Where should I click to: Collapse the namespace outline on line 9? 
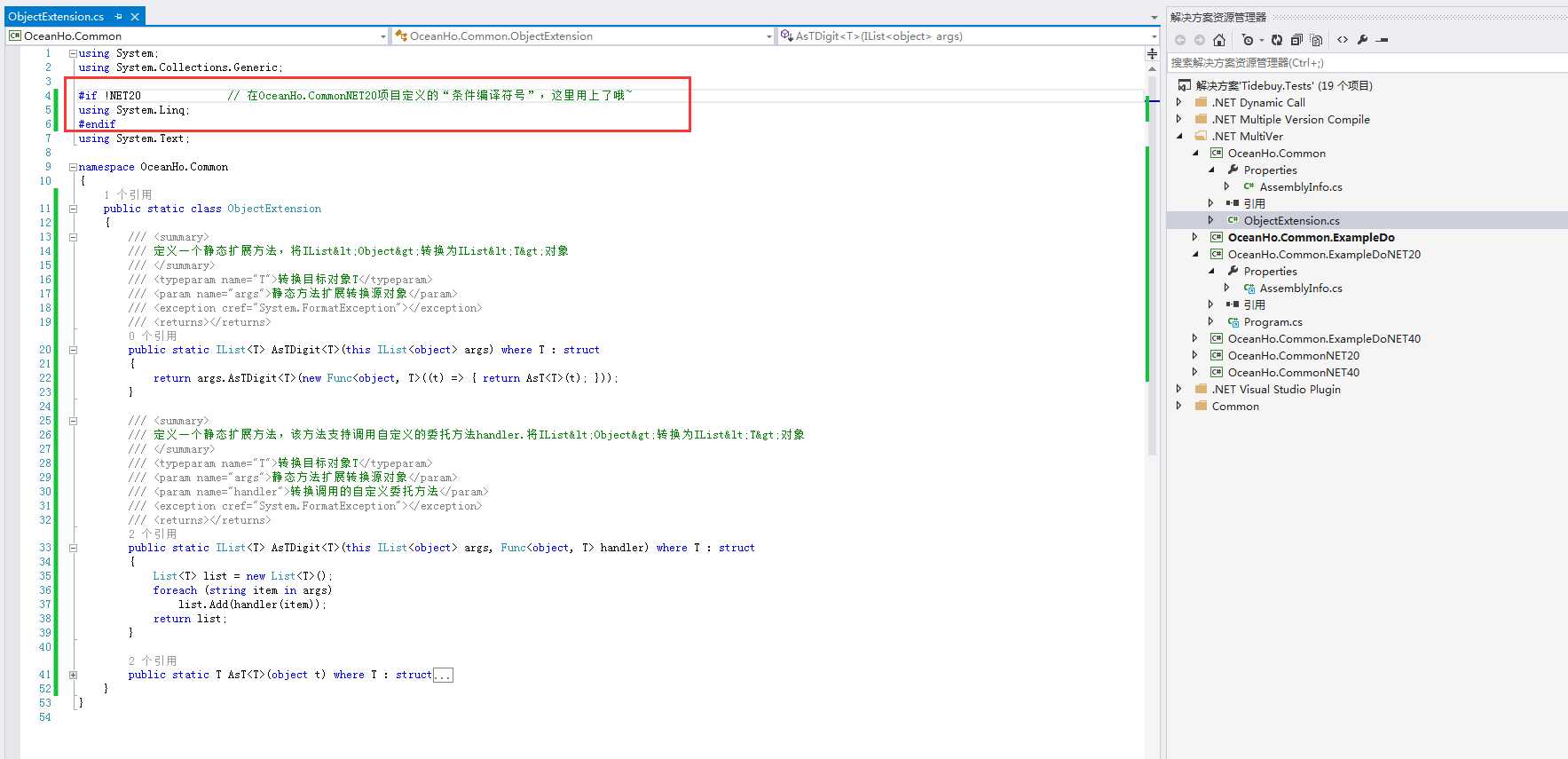pos(73,167)
